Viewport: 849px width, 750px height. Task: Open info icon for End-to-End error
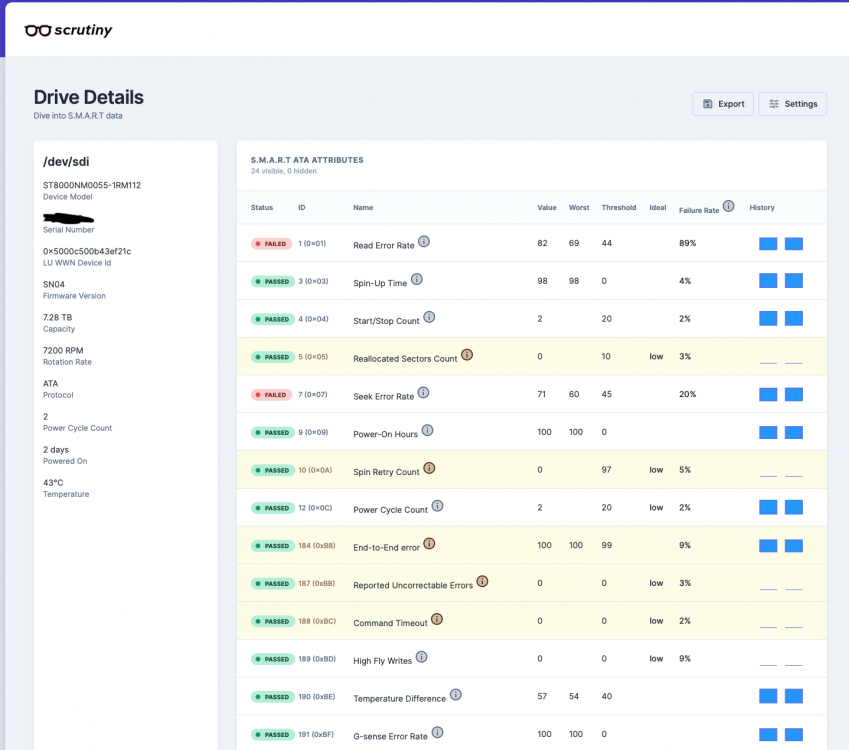tap(429, 544)
